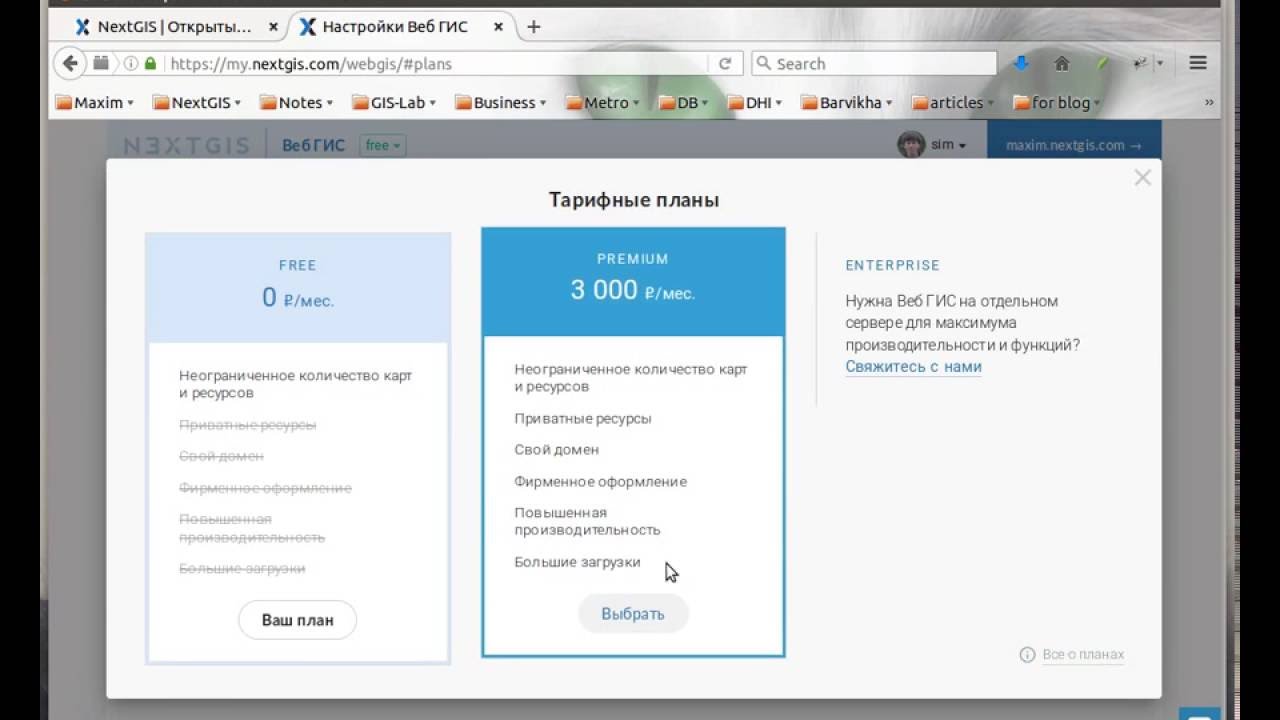Reload the page with refresh icon
This screenshot has height=720, width=1280.
click(x=725, y=63)
